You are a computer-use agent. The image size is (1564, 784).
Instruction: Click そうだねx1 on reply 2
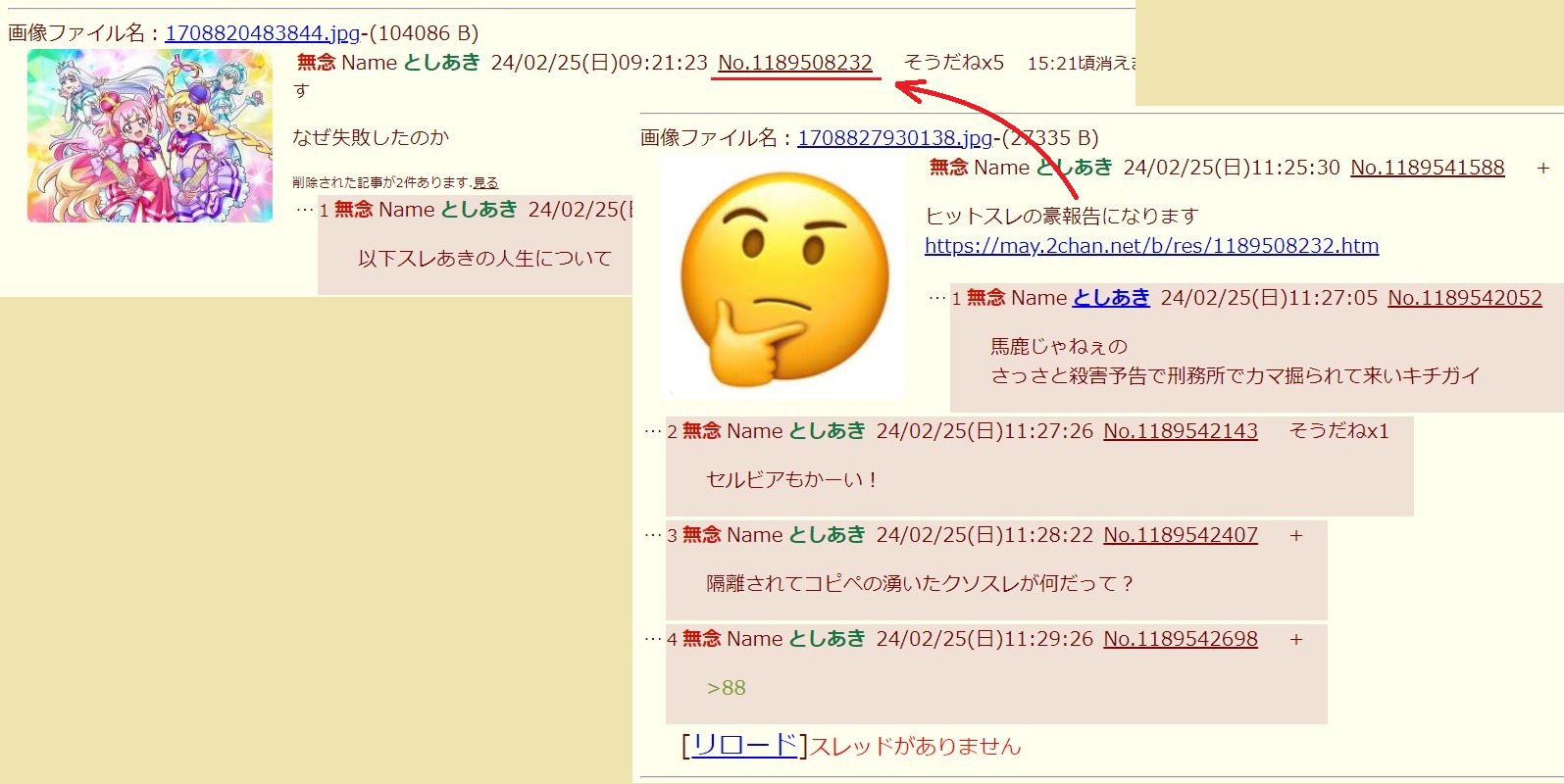1338,431
